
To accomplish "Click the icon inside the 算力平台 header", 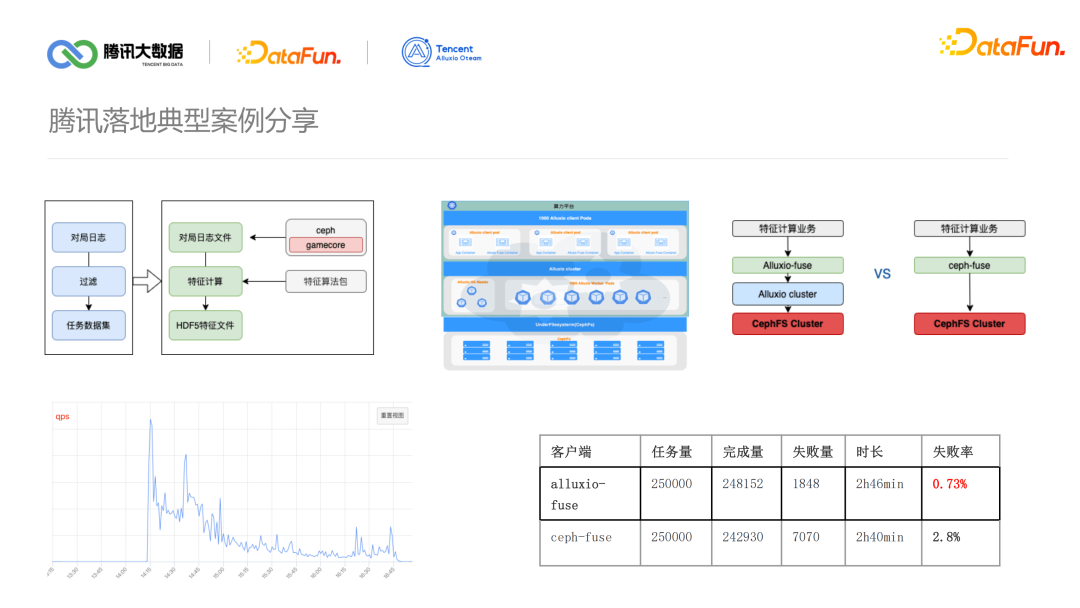I will pyautogui.click(x=451, y=205).
